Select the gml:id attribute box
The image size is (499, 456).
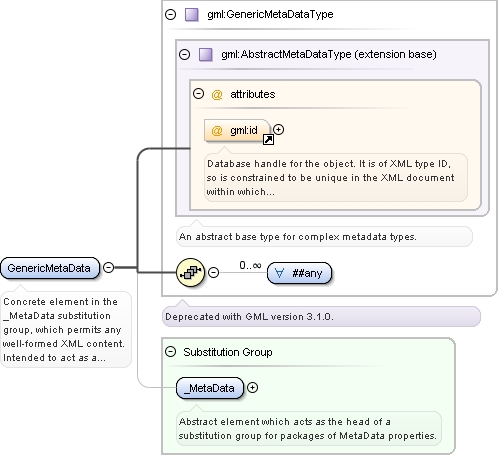(237, 130)
